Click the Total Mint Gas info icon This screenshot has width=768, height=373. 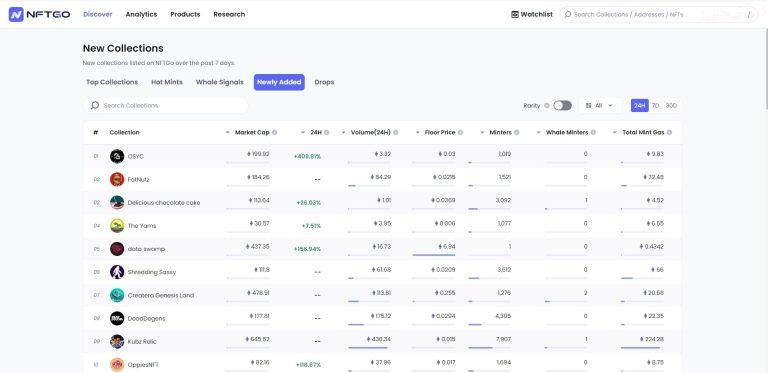pos(670,133)
